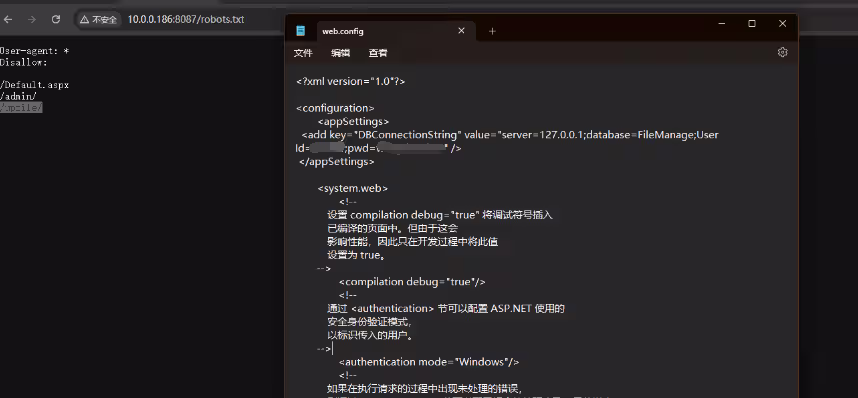The image size is (858, 398).
Task: Click the opening <configuration> tag
Action: pyautogui.click(x=335, y=108)
